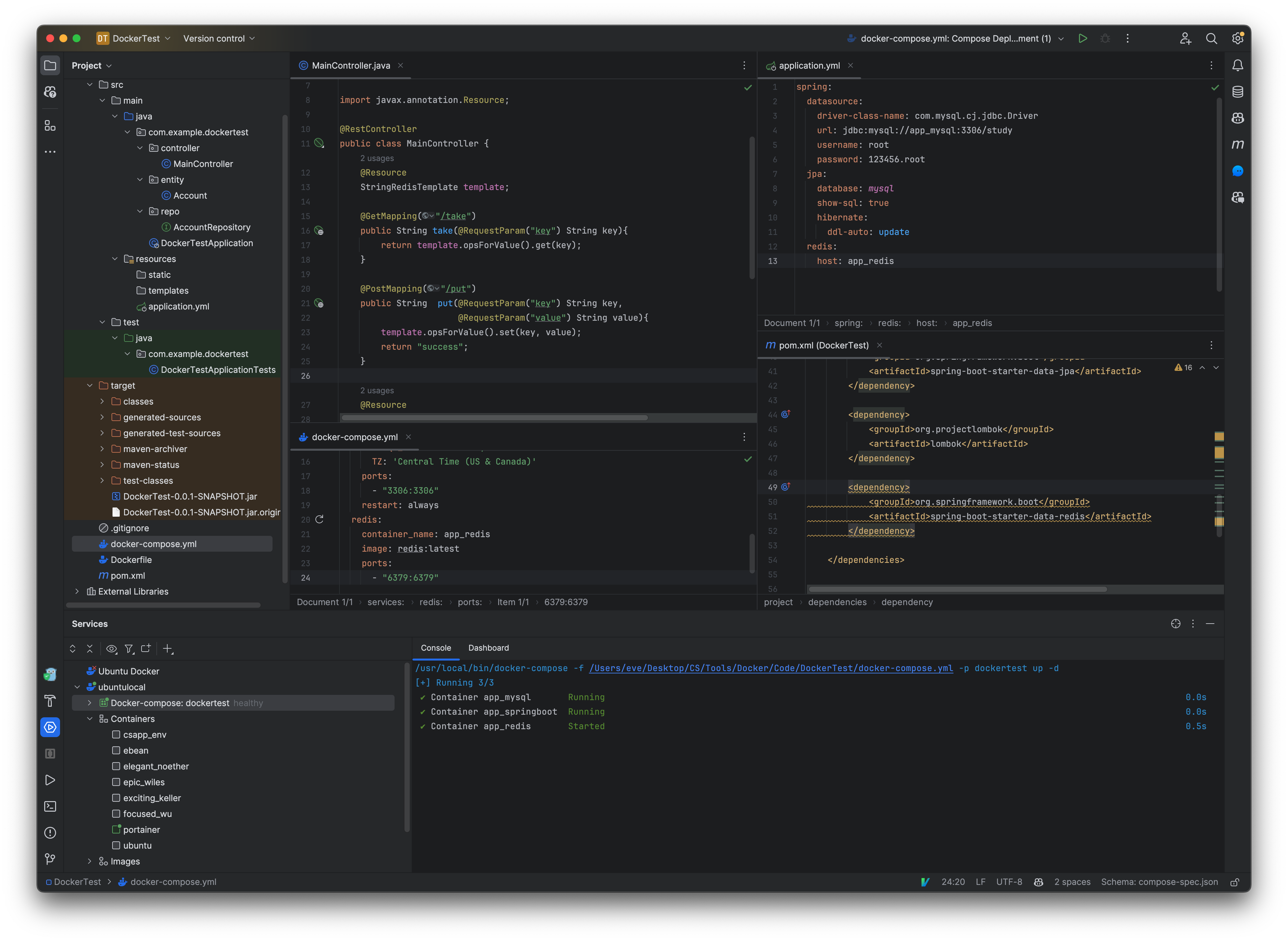This screenshot has height=941, width=1288.
Task: Open the Services filter icon
Action: point(129,649)
